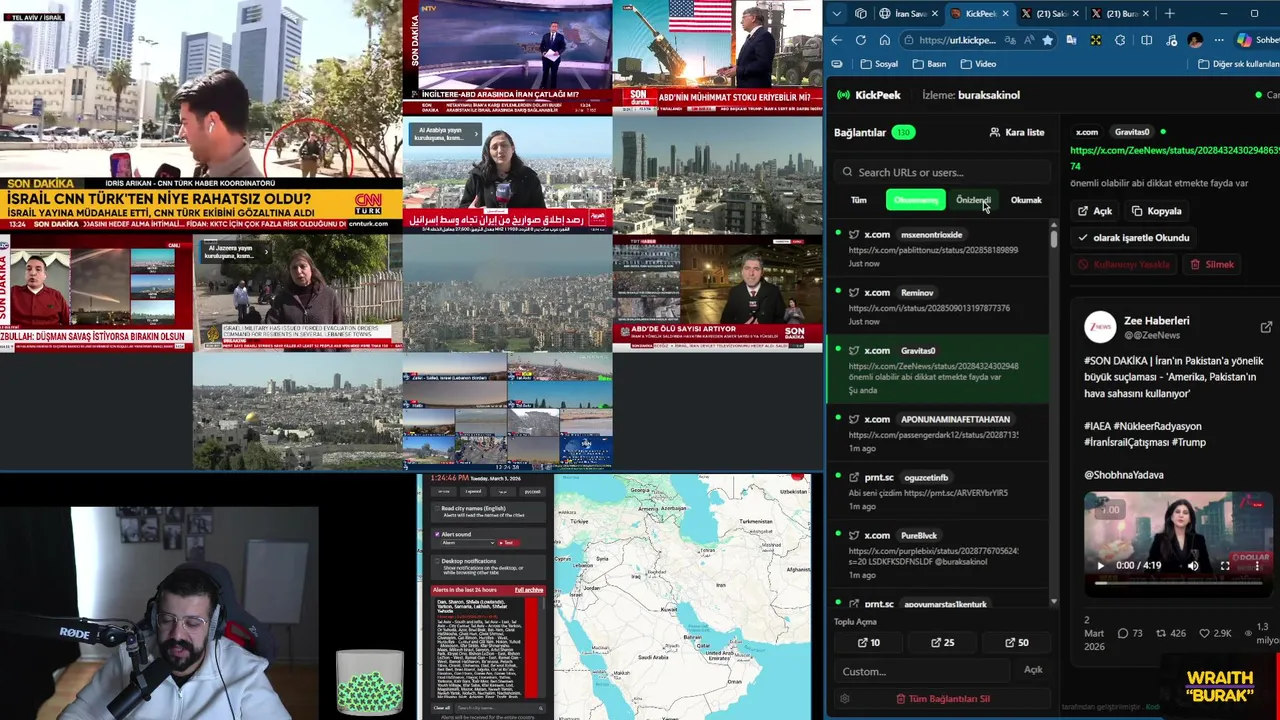Open the browser extensions puzzle icon
The image size is (1280, 720).
tap(1120, 40)
